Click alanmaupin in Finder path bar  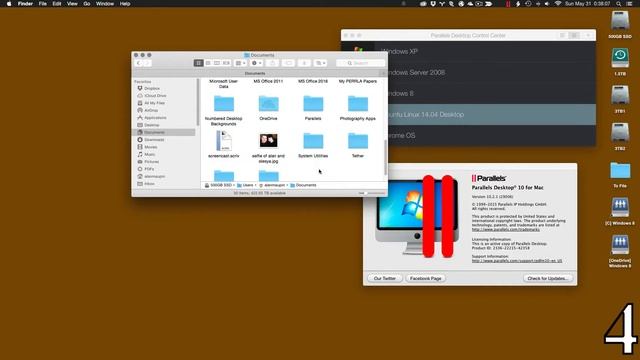[272, 185]
